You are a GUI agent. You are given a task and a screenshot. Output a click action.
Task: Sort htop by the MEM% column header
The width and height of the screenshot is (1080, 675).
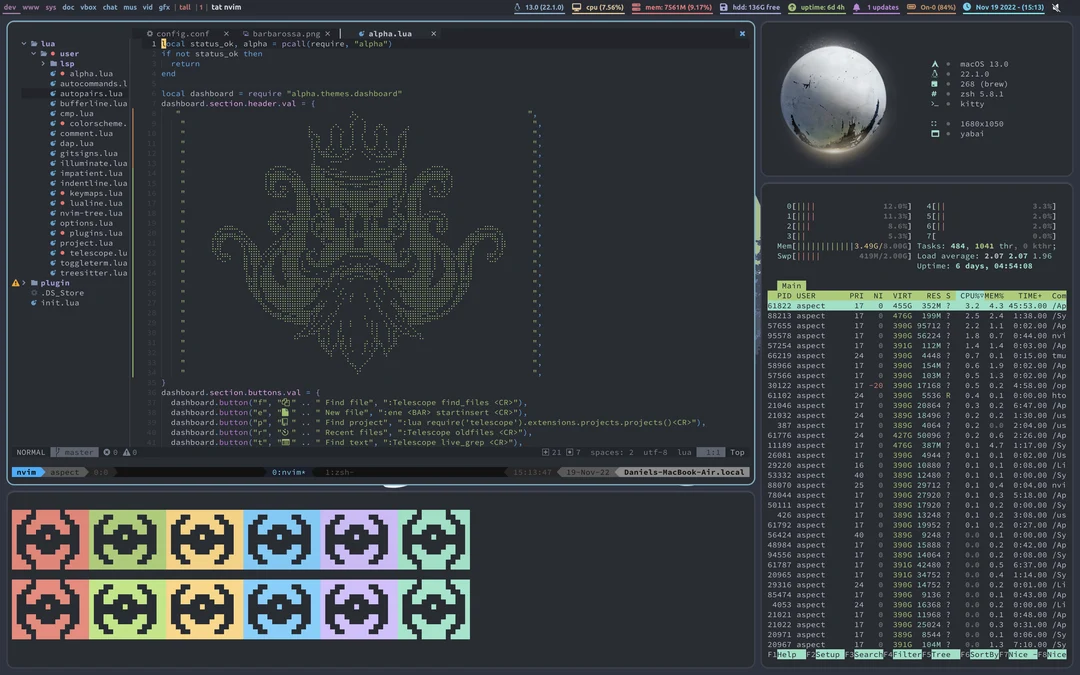pos(994,296)
